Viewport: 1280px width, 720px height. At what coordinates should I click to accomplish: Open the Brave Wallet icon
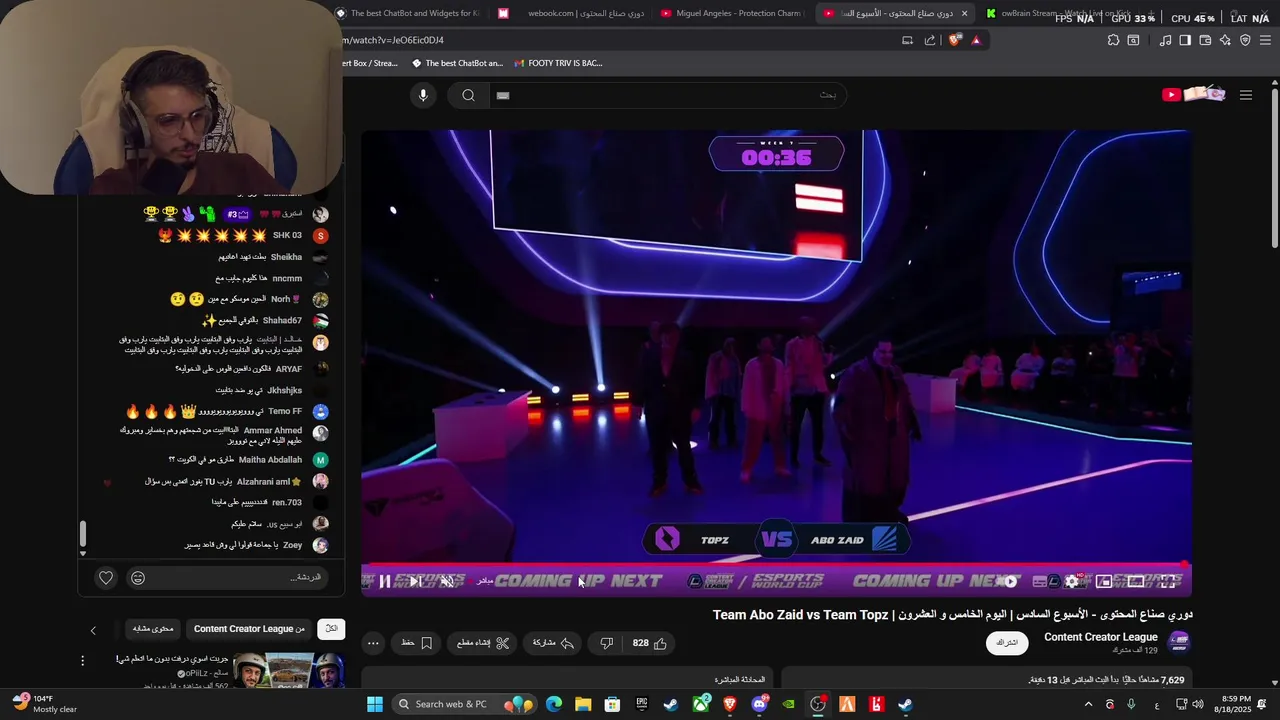click(x=1205, y=40)
